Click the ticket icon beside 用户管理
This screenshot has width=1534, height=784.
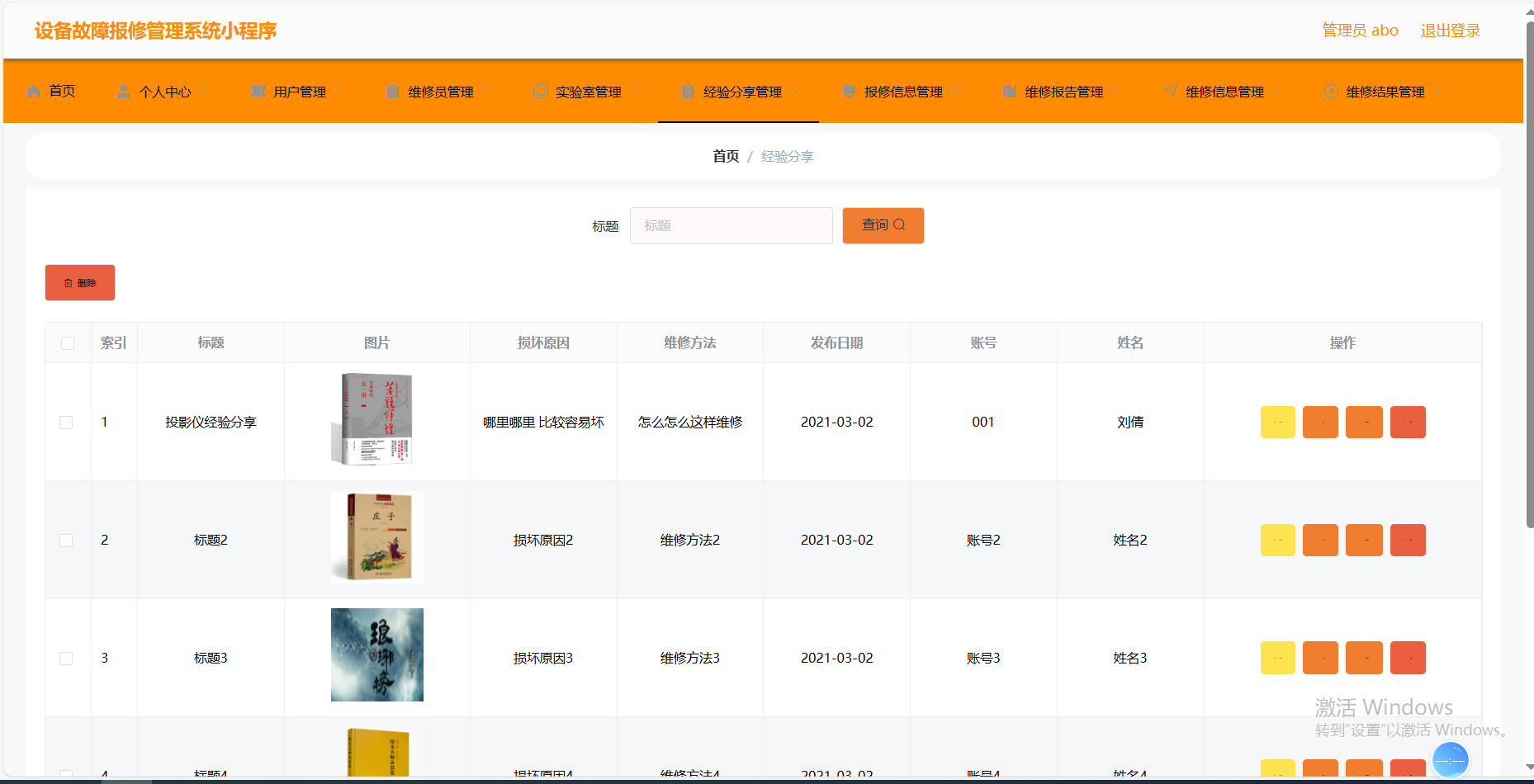pyautogui.click(x=258, y=92)
